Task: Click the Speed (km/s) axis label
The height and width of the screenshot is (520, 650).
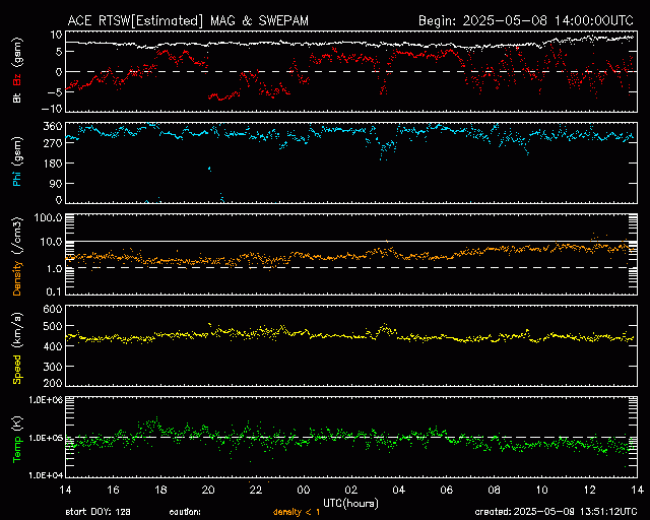Action: click(17, 348)
